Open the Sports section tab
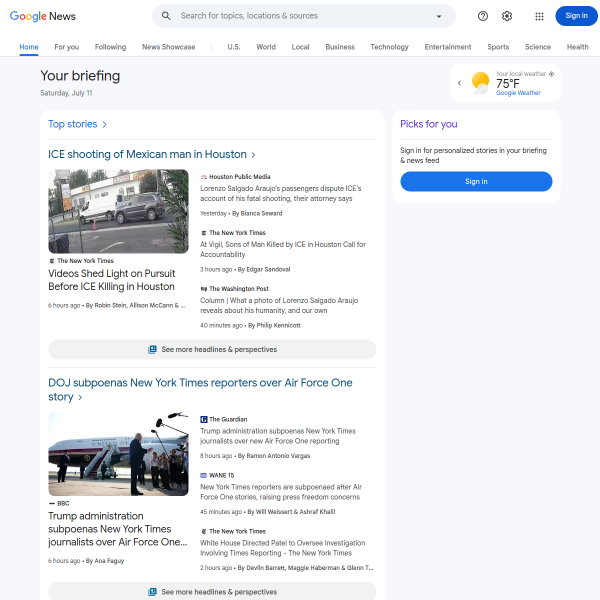The image size is (600, 600). pyautogui.click(x=498, y=47)
